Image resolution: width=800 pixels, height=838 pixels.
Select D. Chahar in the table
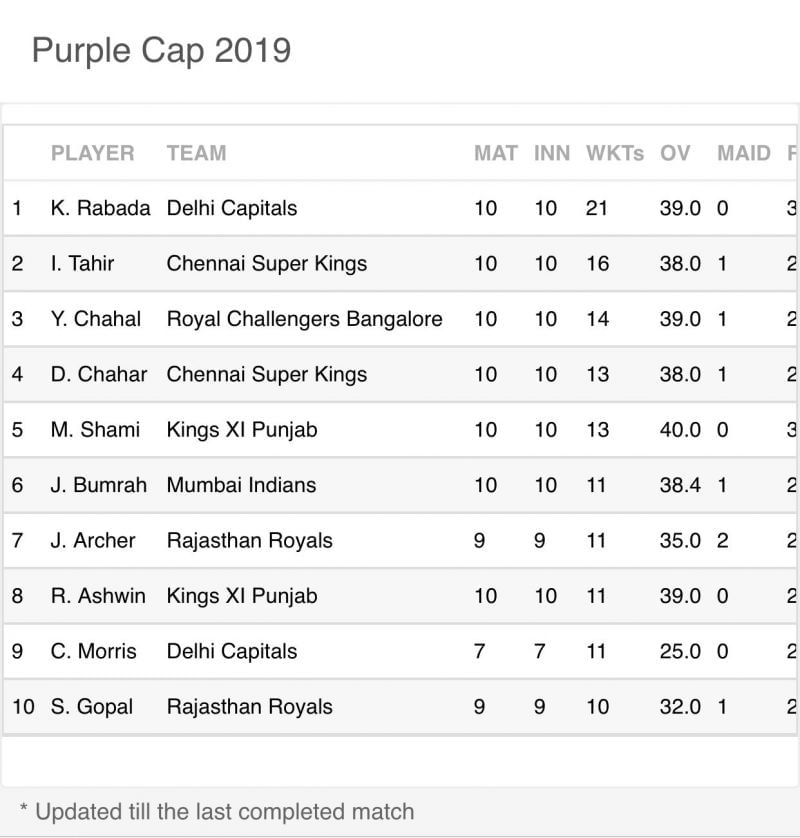(x=98, y=374)
